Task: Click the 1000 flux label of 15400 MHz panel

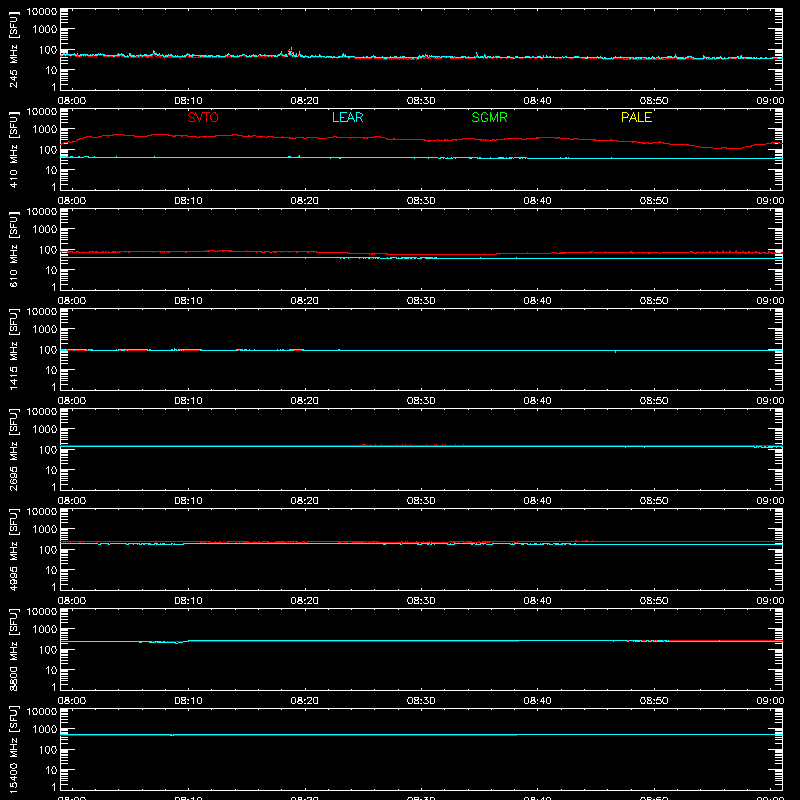Action: click(x=45, y=730)
